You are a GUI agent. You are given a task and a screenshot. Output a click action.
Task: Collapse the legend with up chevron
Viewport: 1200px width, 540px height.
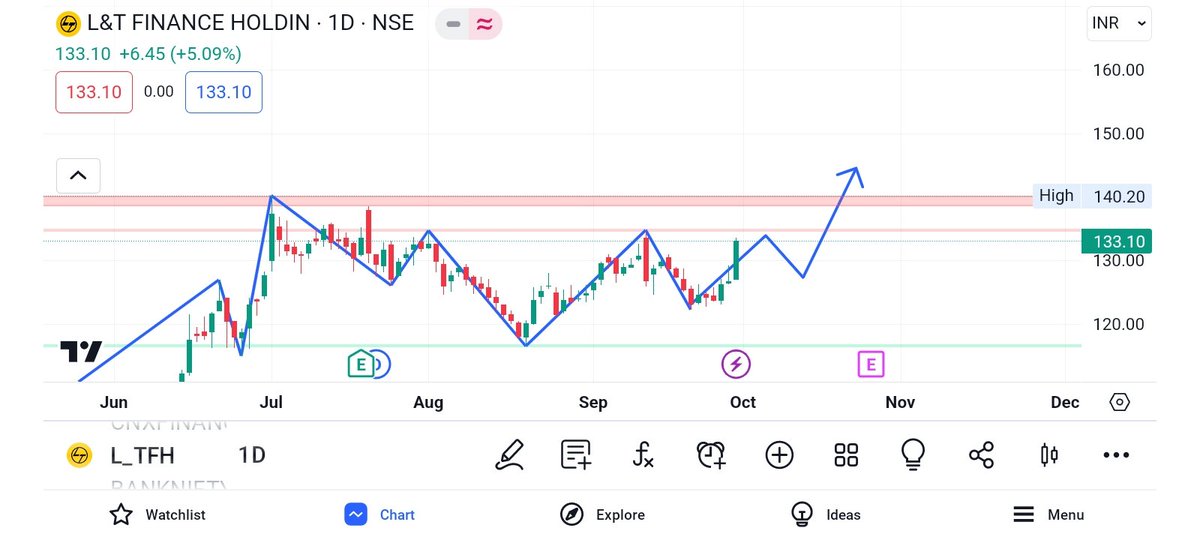click(x=78, y=175)
